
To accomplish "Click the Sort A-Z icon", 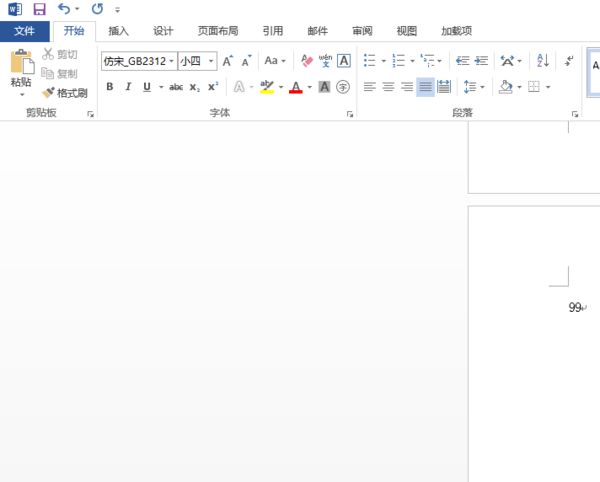I will tap(543, 61).
